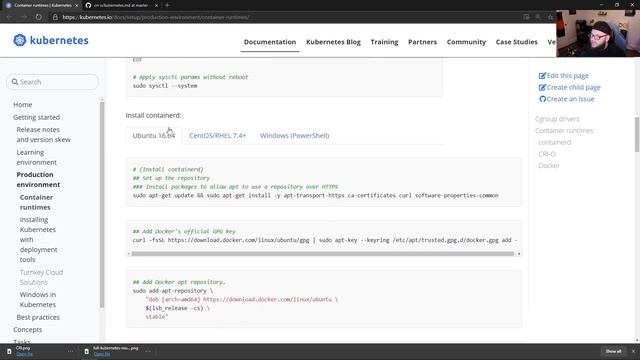
Task: Click the Create an issue link
Action: 570,99
